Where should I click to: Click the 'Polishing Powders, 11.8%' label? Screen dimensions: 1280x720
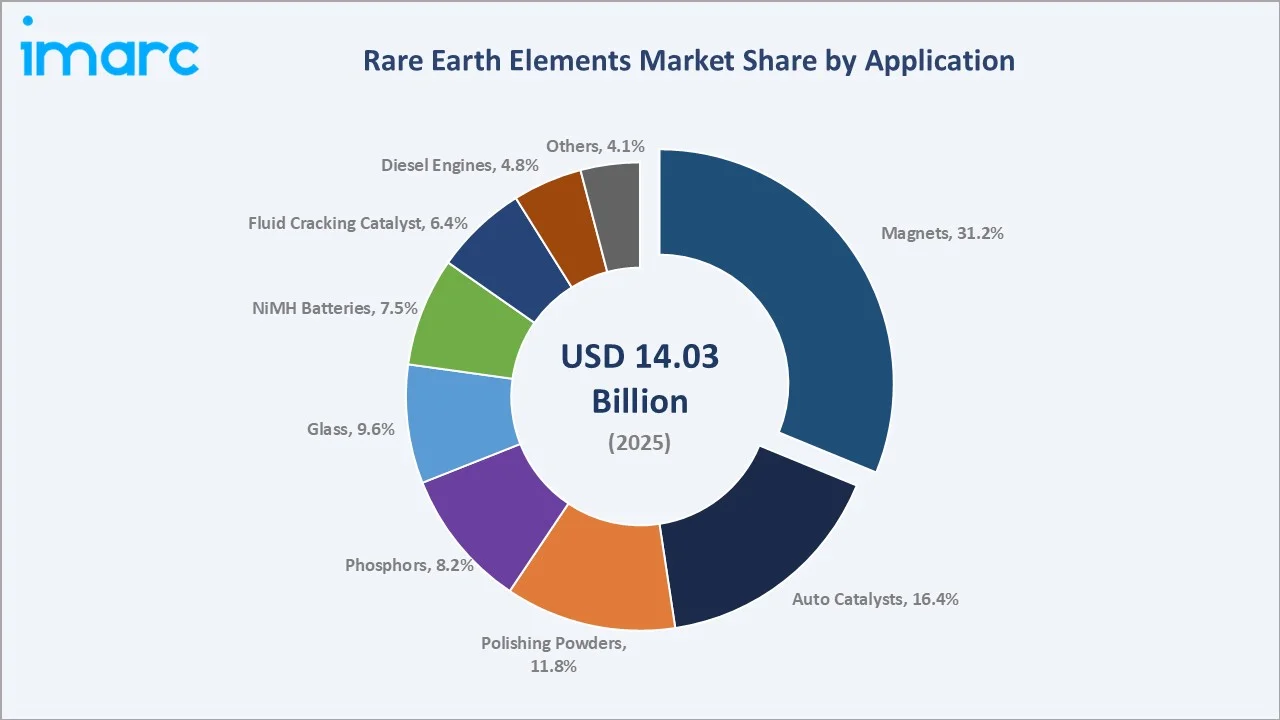[x=553, y=654]
